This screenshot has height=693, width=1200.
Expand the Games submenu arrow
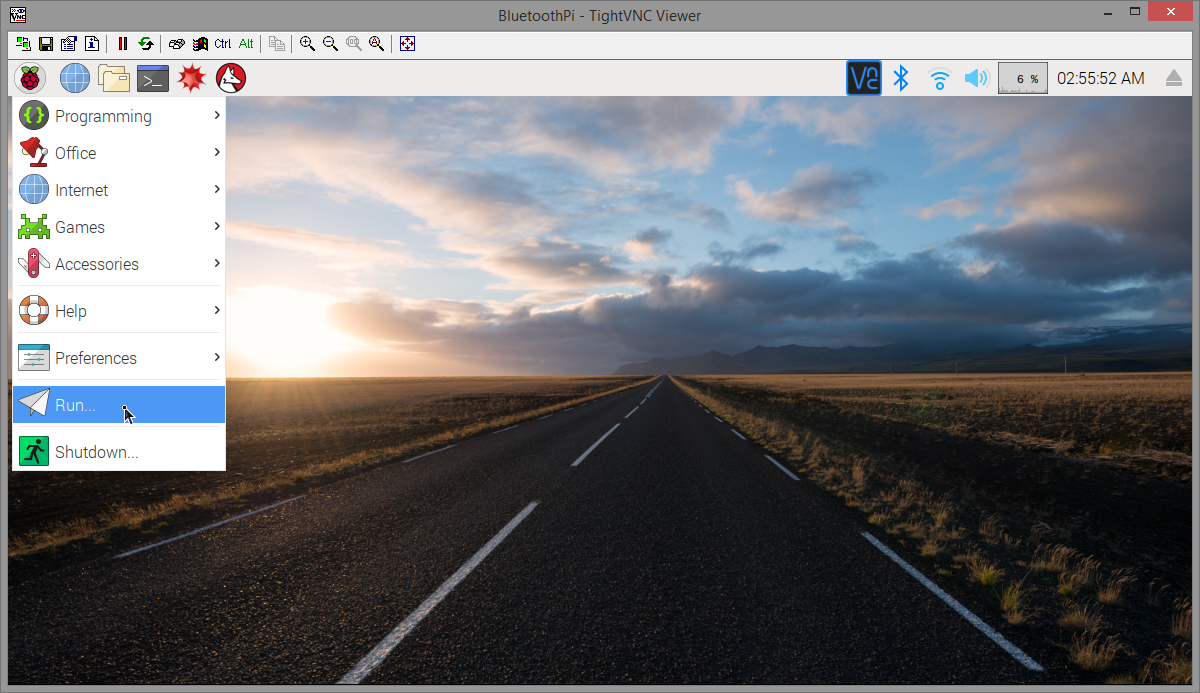coord(216,226)
